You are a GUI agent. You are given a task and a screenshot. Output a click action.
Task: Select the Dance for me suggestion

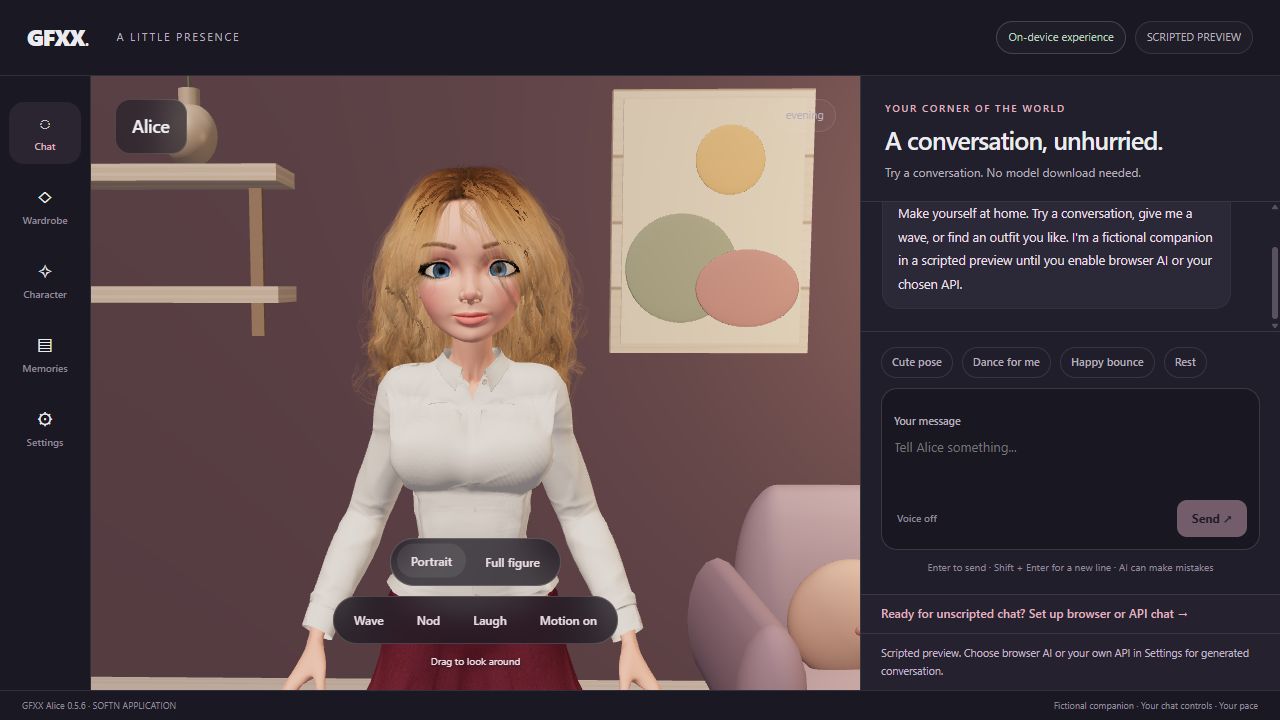coord(1006,362)
